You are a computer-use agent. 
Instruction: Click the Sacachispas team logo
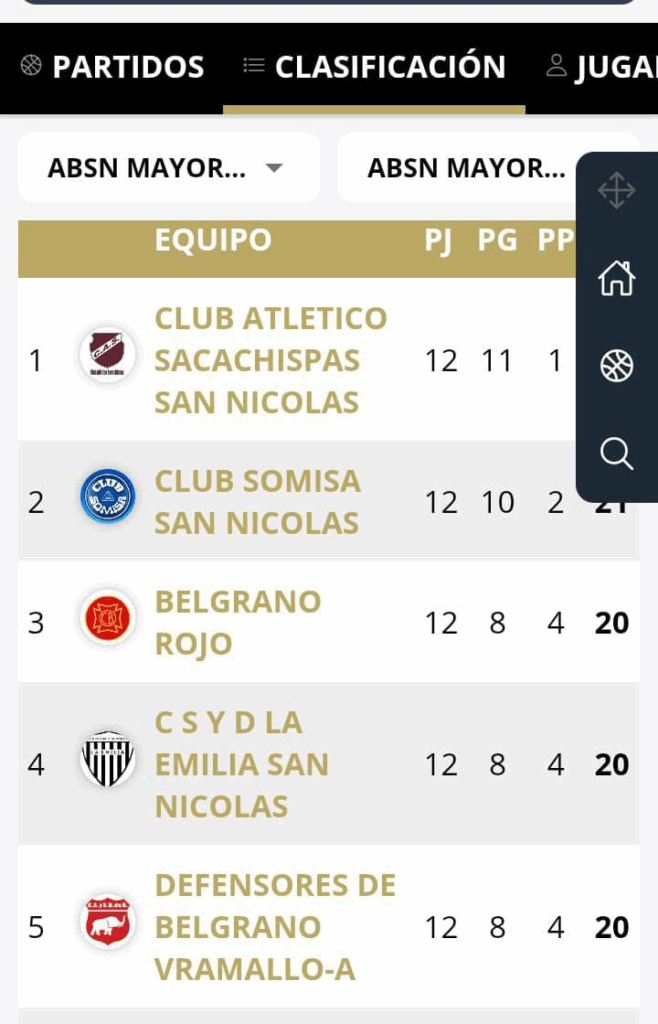click(108, 355)
